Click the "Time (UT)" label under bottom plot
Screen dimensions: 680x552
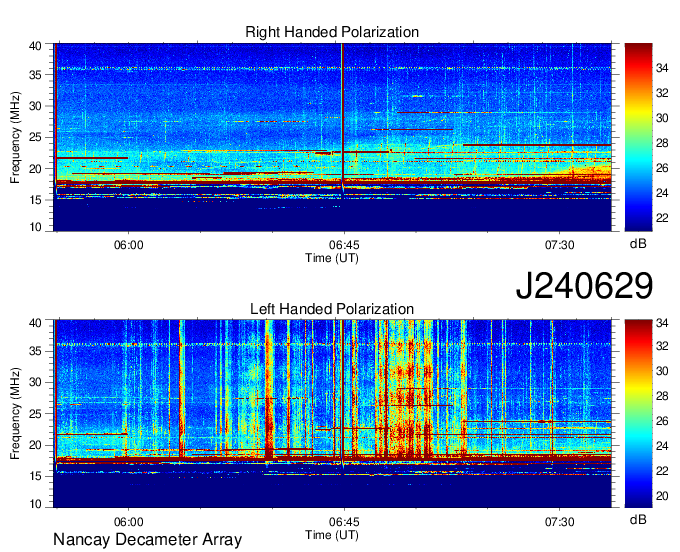[332, 535]
